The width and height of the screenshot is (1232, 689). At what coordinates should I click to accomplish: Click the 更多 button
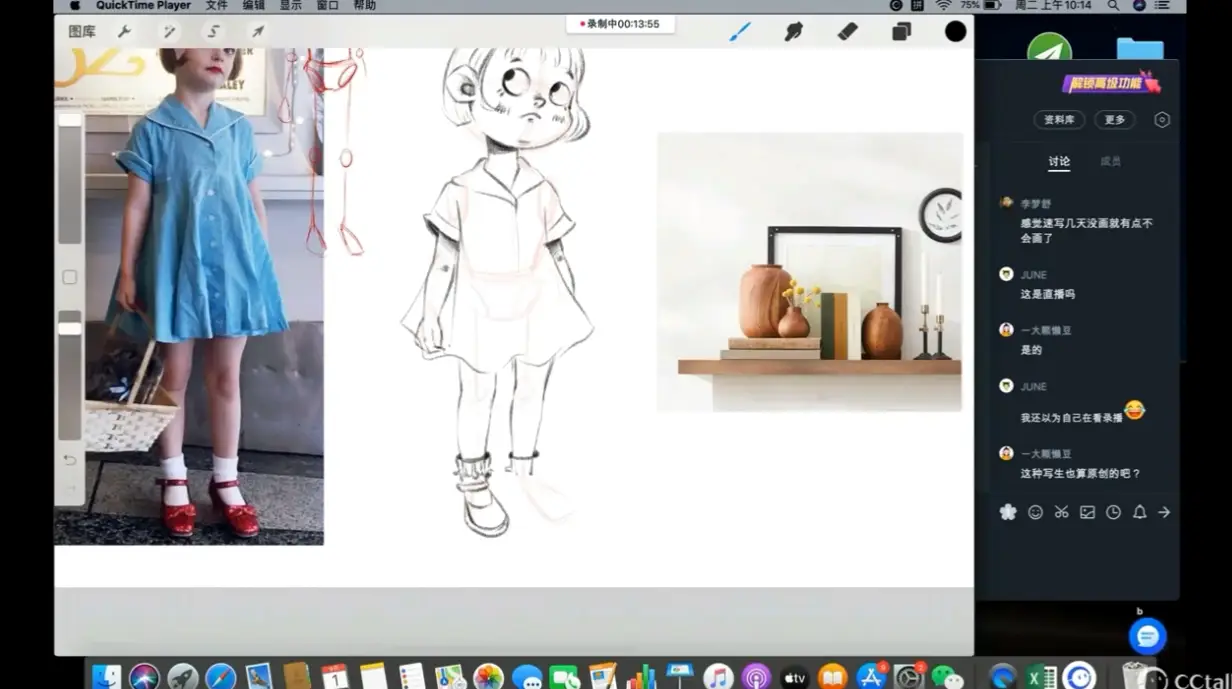pos(1114,119)
